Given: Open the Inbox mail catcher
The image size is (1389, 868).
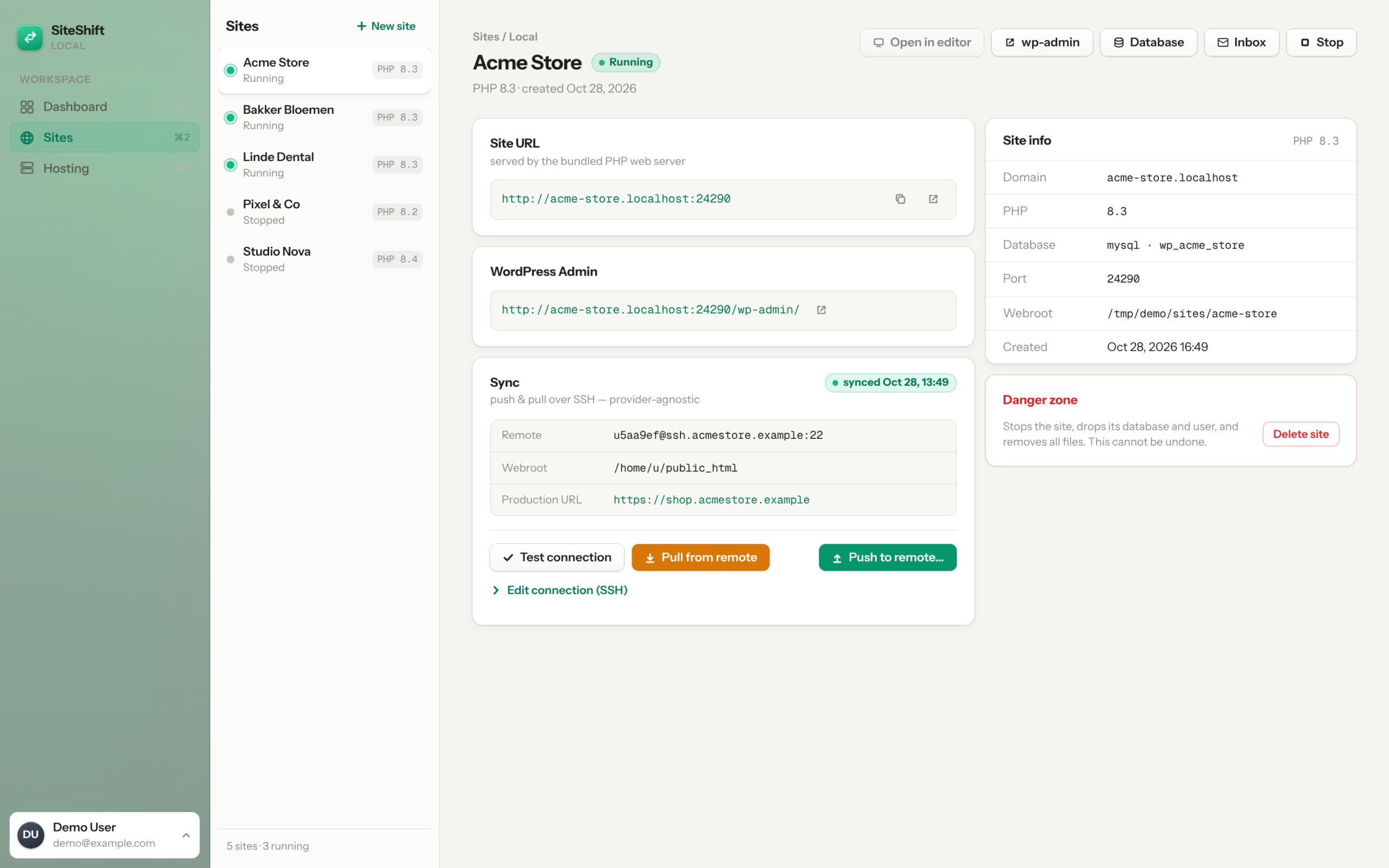Looking at the screenshot, I should pos(1241,42).
